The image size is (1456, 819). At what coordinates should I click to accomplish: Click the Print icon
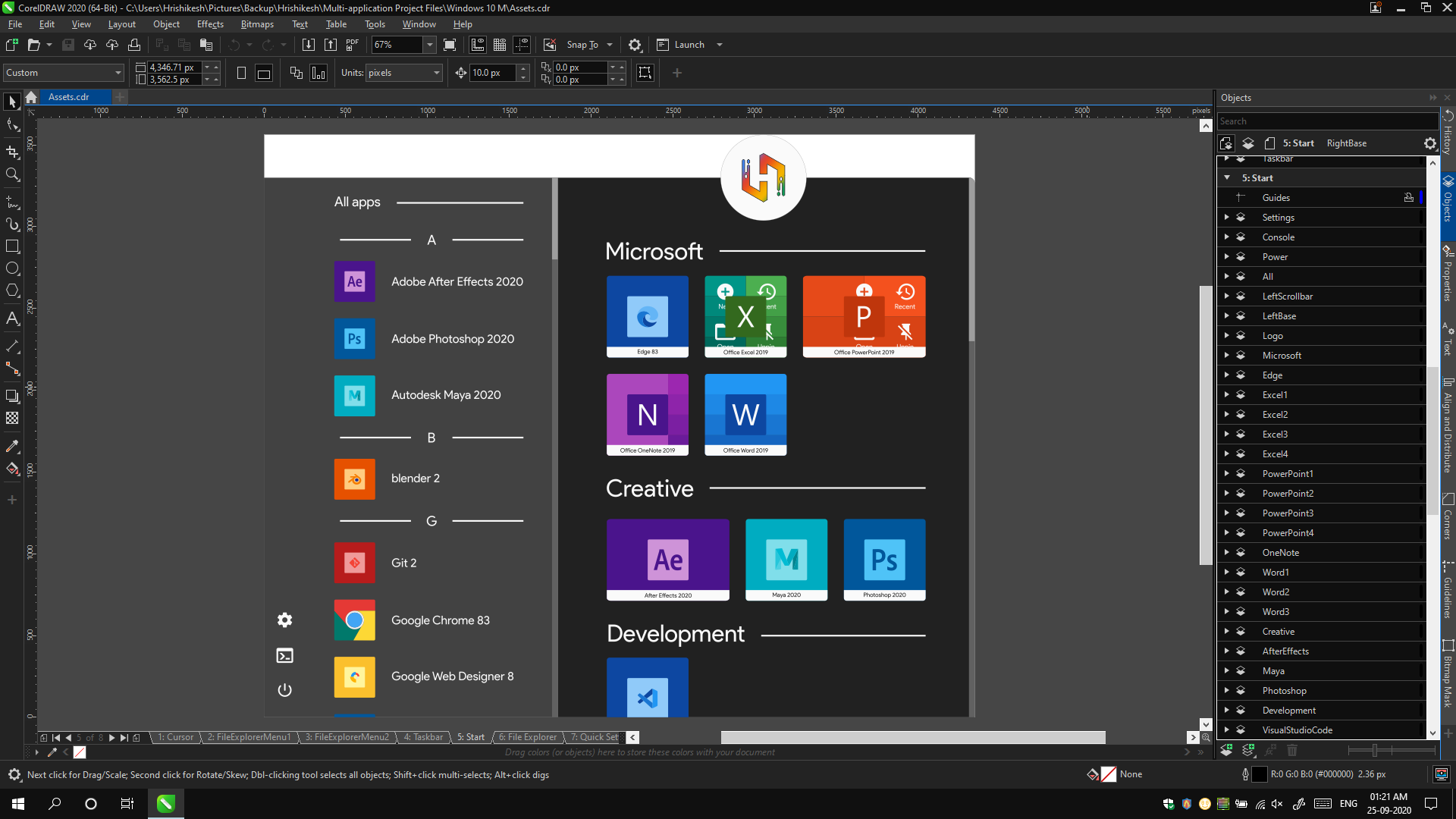[134, 45]
